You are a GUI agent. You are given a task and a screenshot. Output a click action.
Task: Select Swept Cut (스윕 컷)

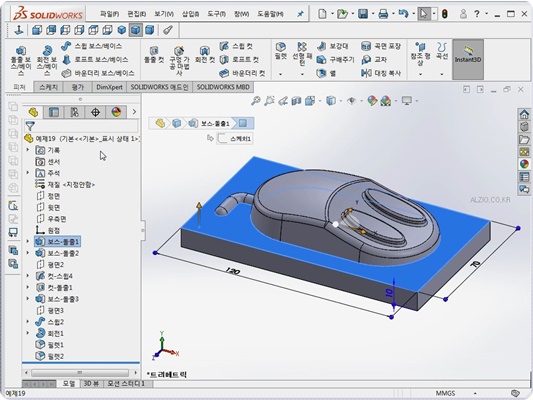point(236,46)
